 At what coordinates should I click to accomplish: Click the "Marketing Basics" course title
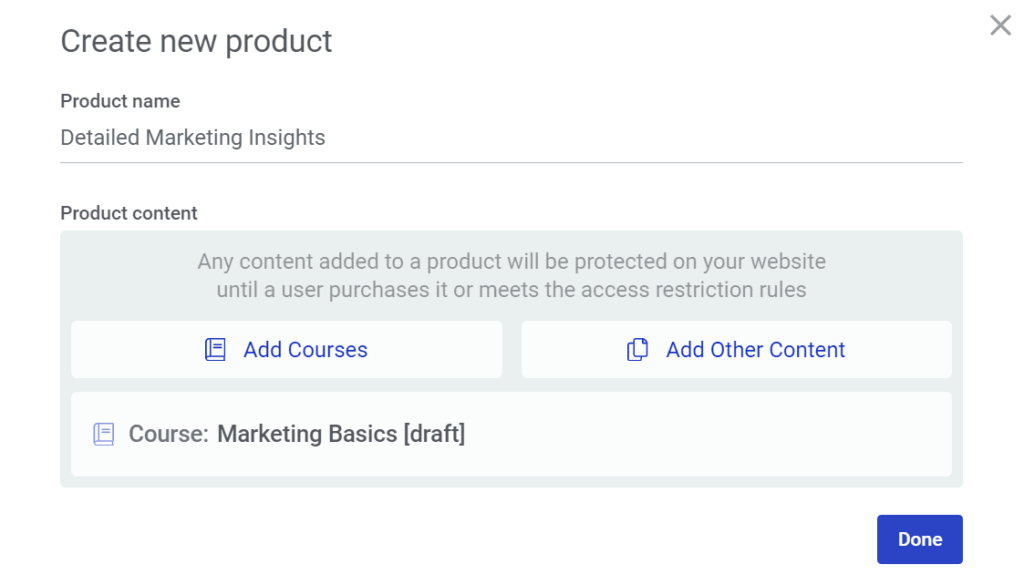(307, 434)
